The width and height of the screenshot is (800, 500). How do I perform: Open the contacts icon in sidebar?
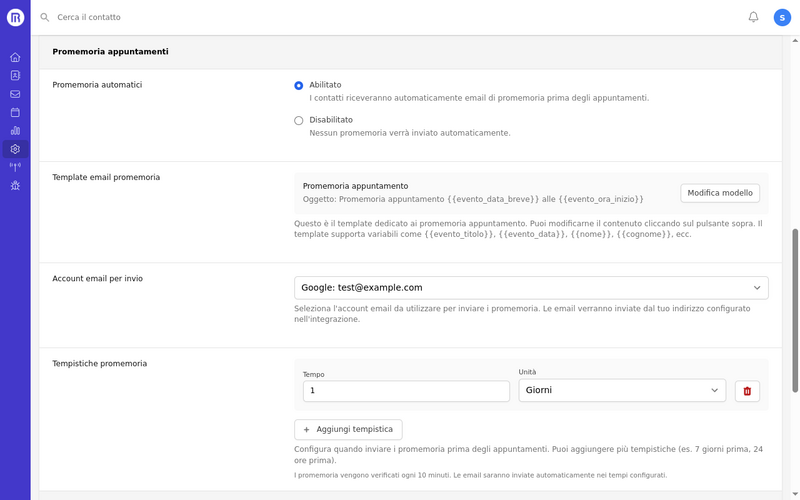click(x=15, y=75)
